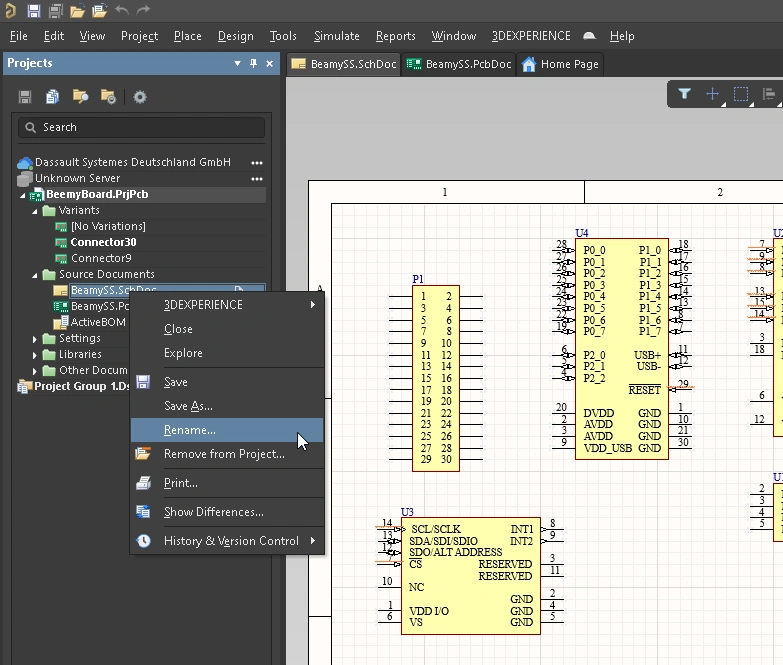
Task: Choose Print... from the context menu
Action: (x=227, y=483)
